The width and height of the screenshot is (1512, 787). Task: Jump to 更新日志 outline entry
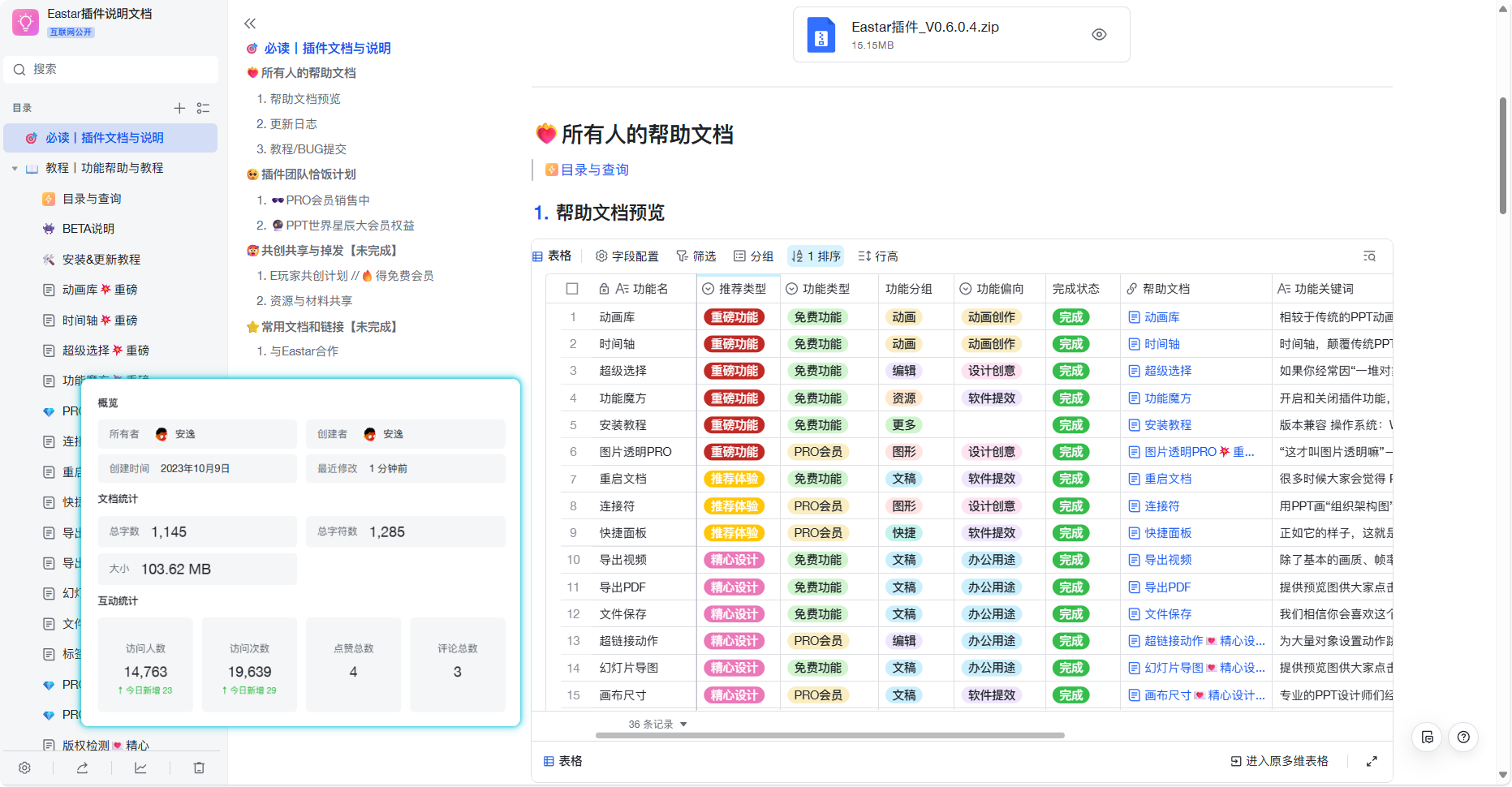pos(293,124)
